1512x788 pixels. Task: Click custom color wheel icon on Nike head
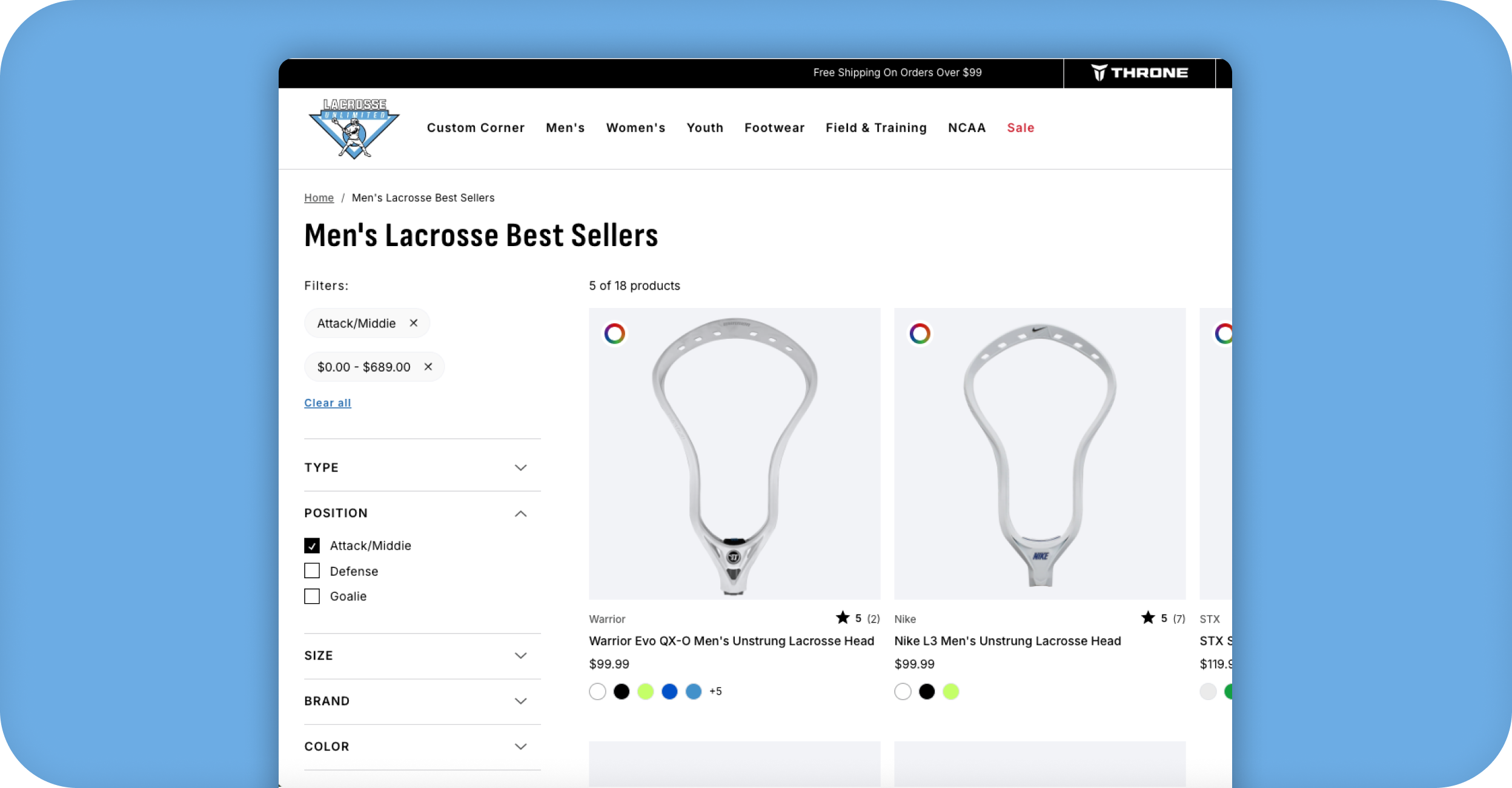point(920,333)
